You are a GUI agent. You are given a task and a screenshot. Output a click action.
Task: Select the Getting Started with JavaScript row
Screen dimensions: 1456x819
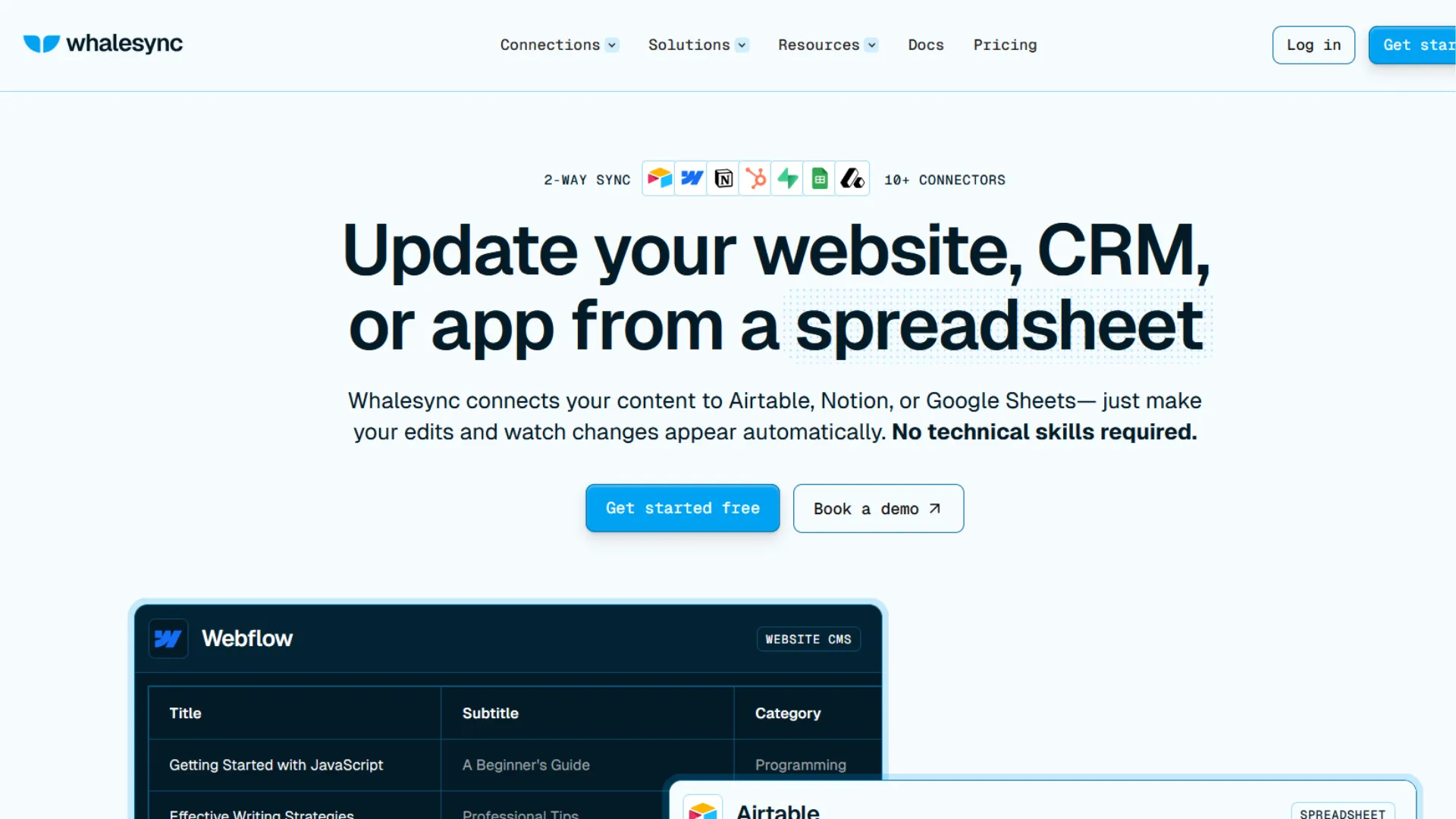click(276, 765)
